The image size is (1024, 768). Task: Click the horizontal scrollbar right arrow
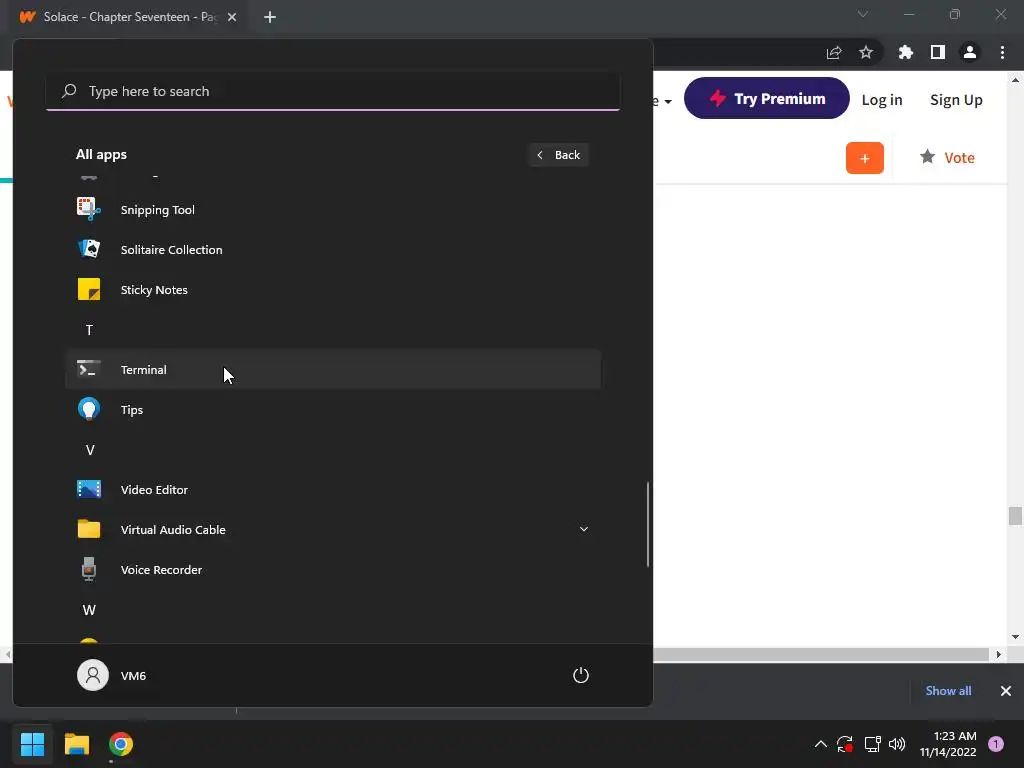click(999, 654)
